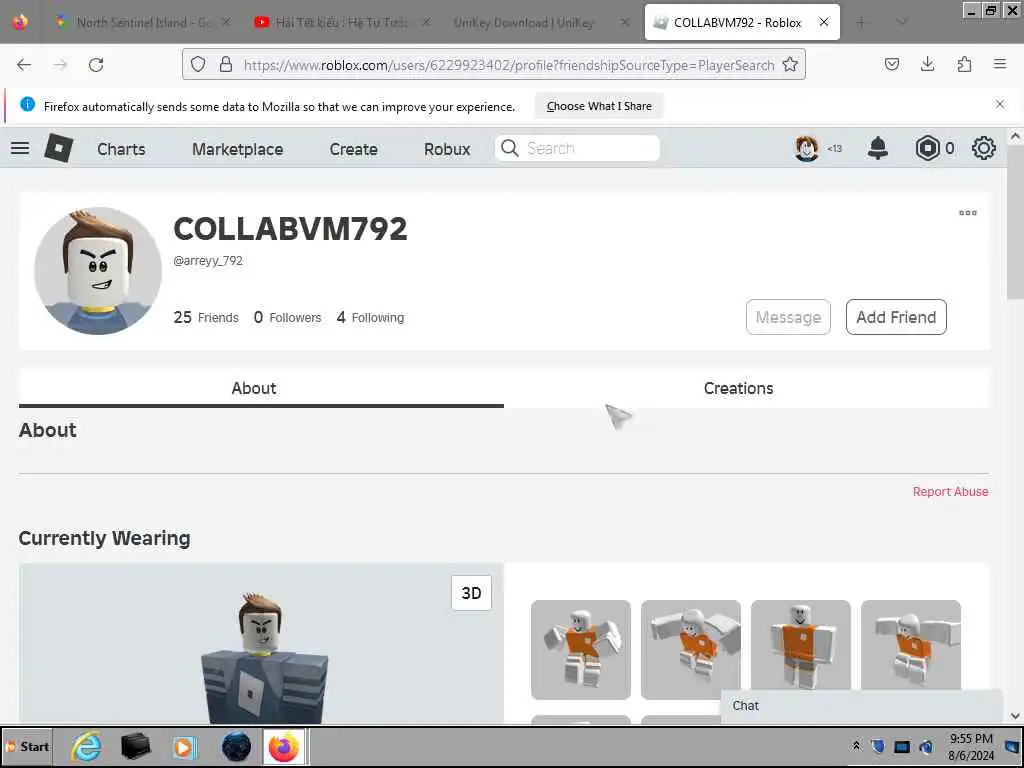The width and height of the screenshot is (1024, 768).
Task: Click the volume icon in system tray
Action: pyautogui.click(x=925, y=746)
